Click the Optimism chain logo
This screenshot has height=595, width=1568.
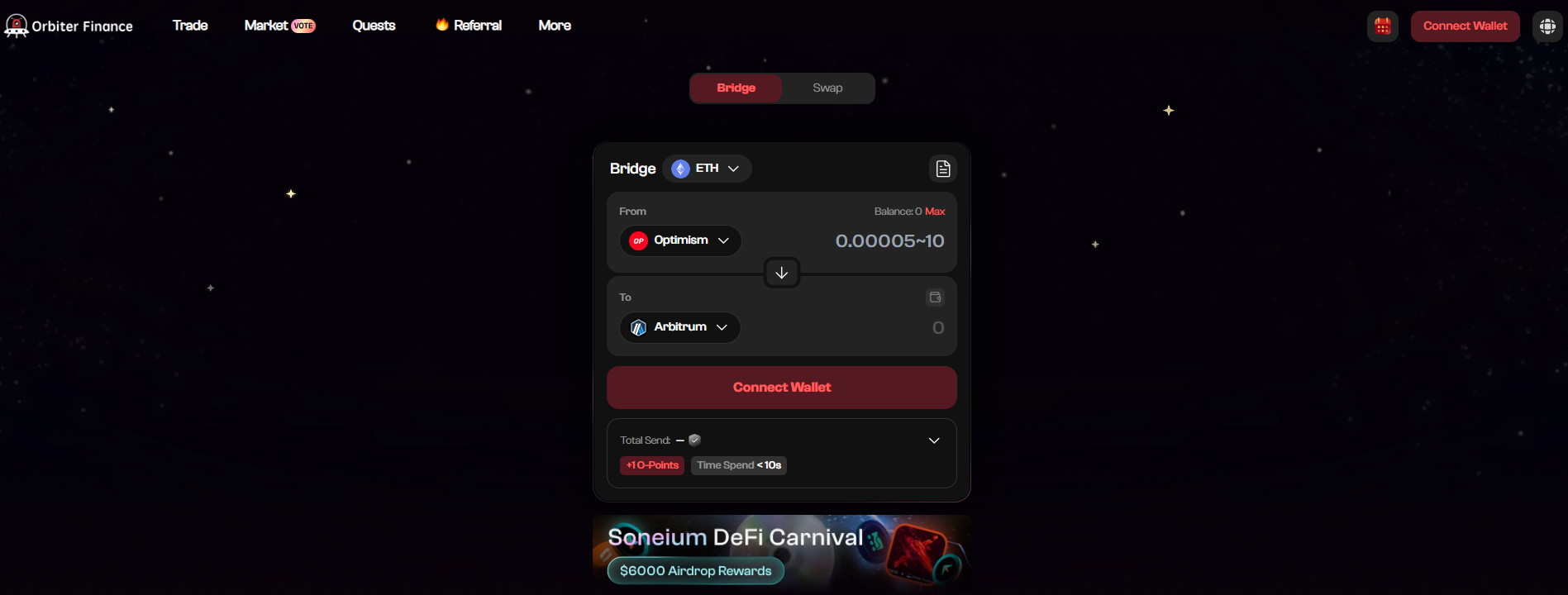pos(638,240)
